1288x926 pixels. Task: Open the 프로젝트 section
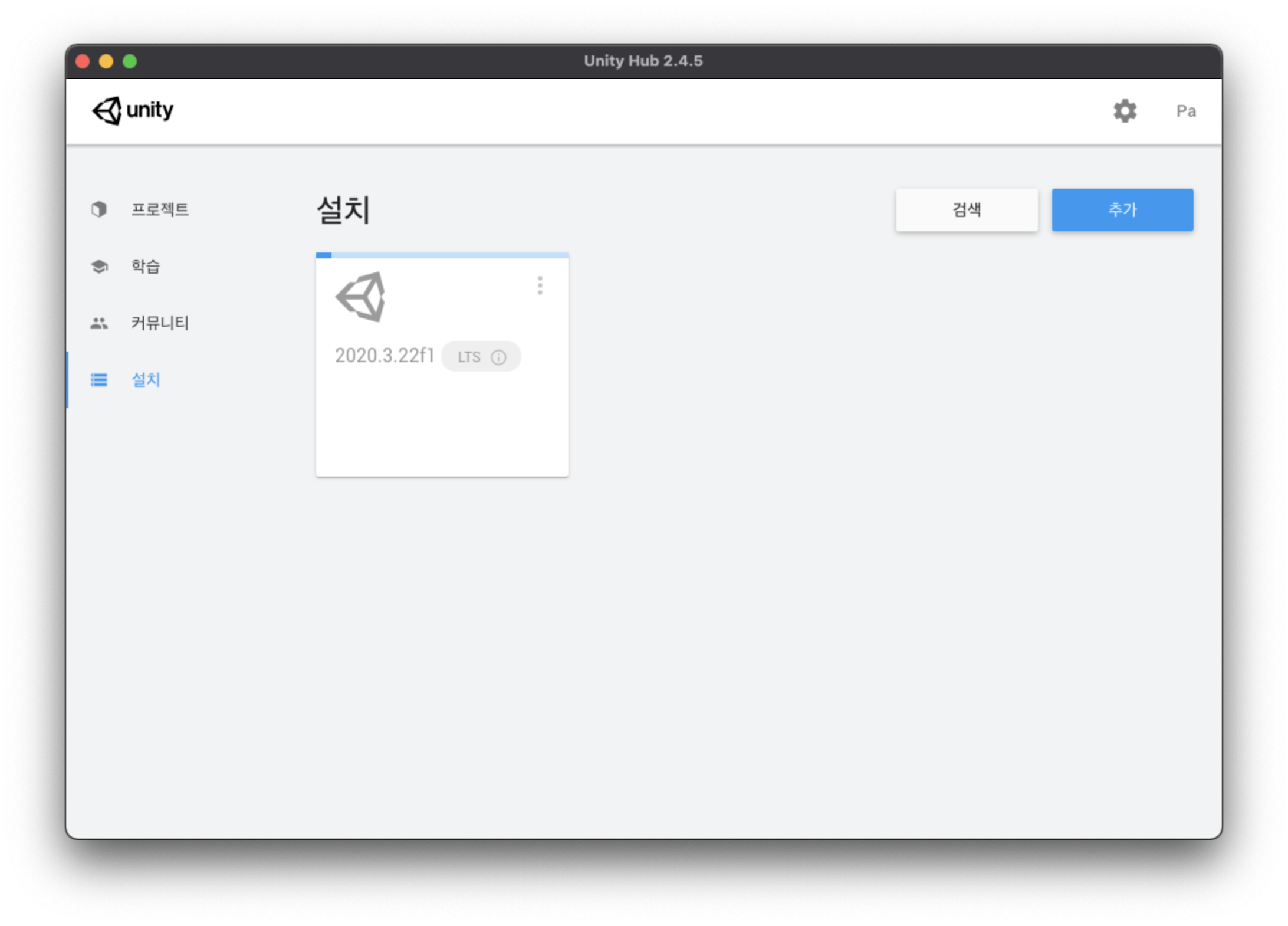160,209
